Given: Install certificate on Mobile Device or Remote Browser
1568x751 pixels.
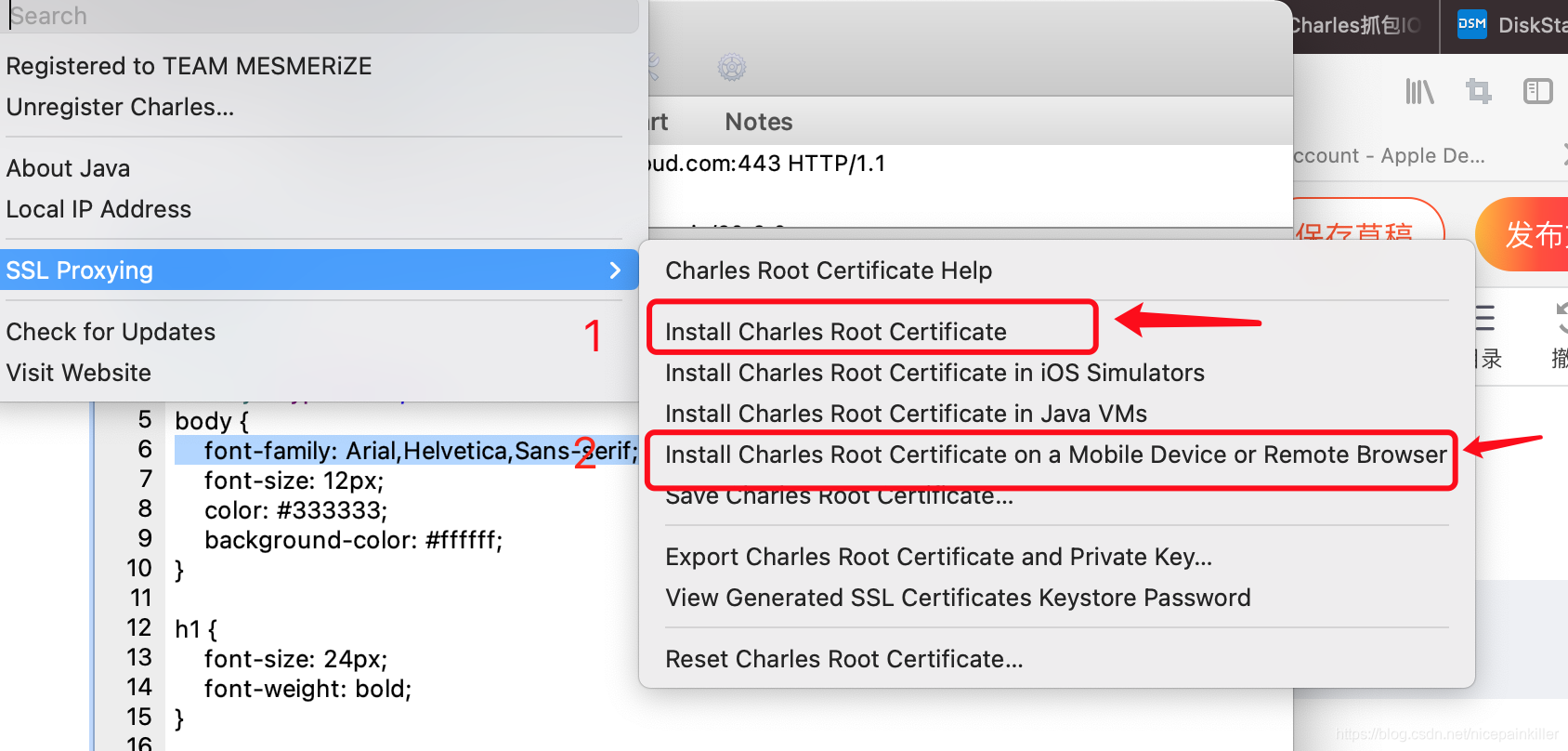Looking at the screenshot, I should (x=1056, y=455).
